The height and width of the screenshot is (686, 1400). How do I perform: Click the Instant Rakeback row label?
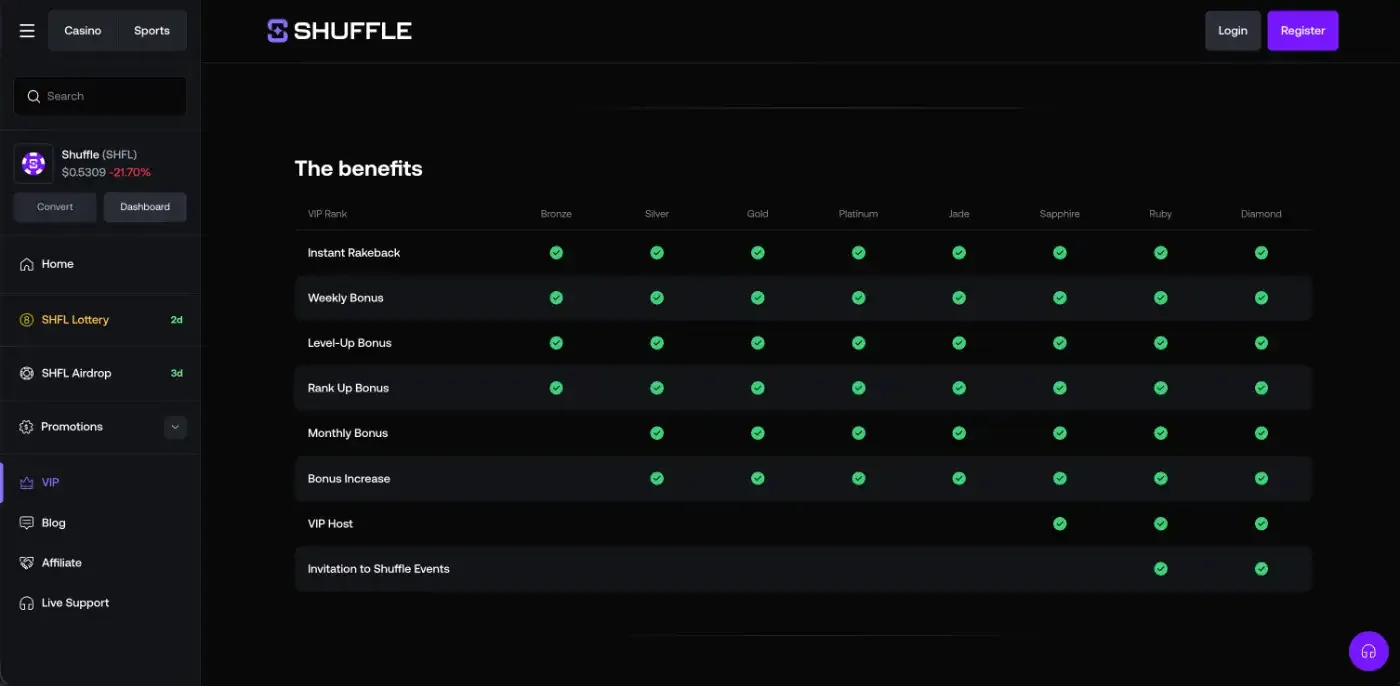(x=354, y=253)
